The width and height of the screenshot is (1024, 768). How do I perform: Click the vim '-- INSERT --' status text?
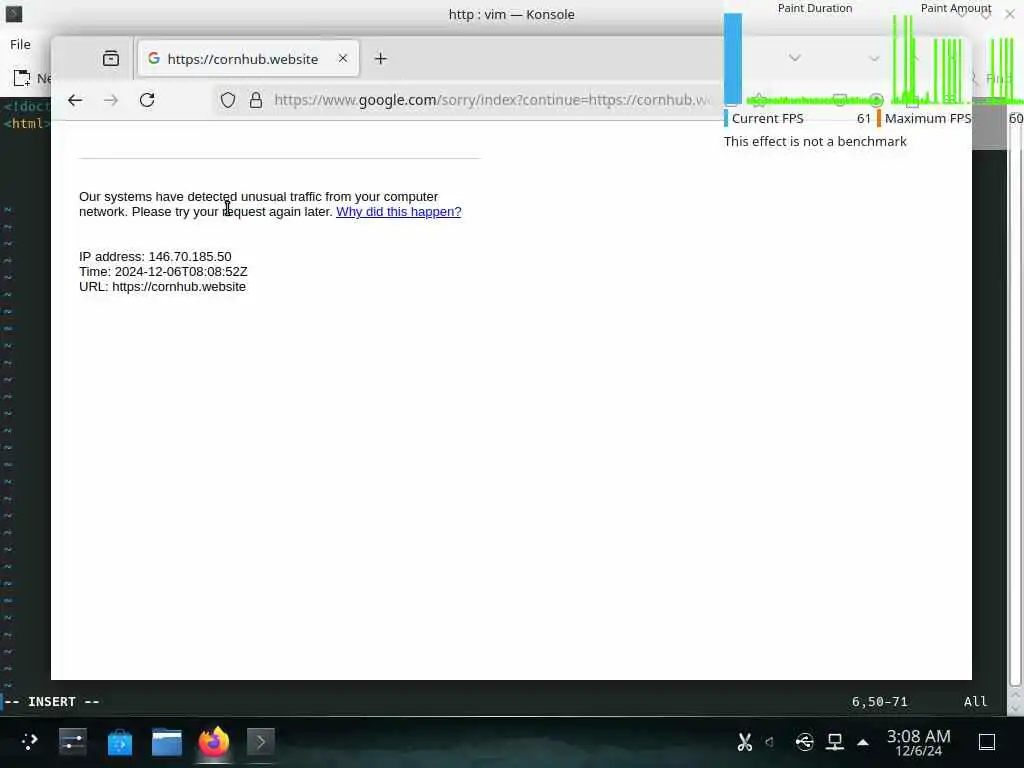tap(52, 701)
